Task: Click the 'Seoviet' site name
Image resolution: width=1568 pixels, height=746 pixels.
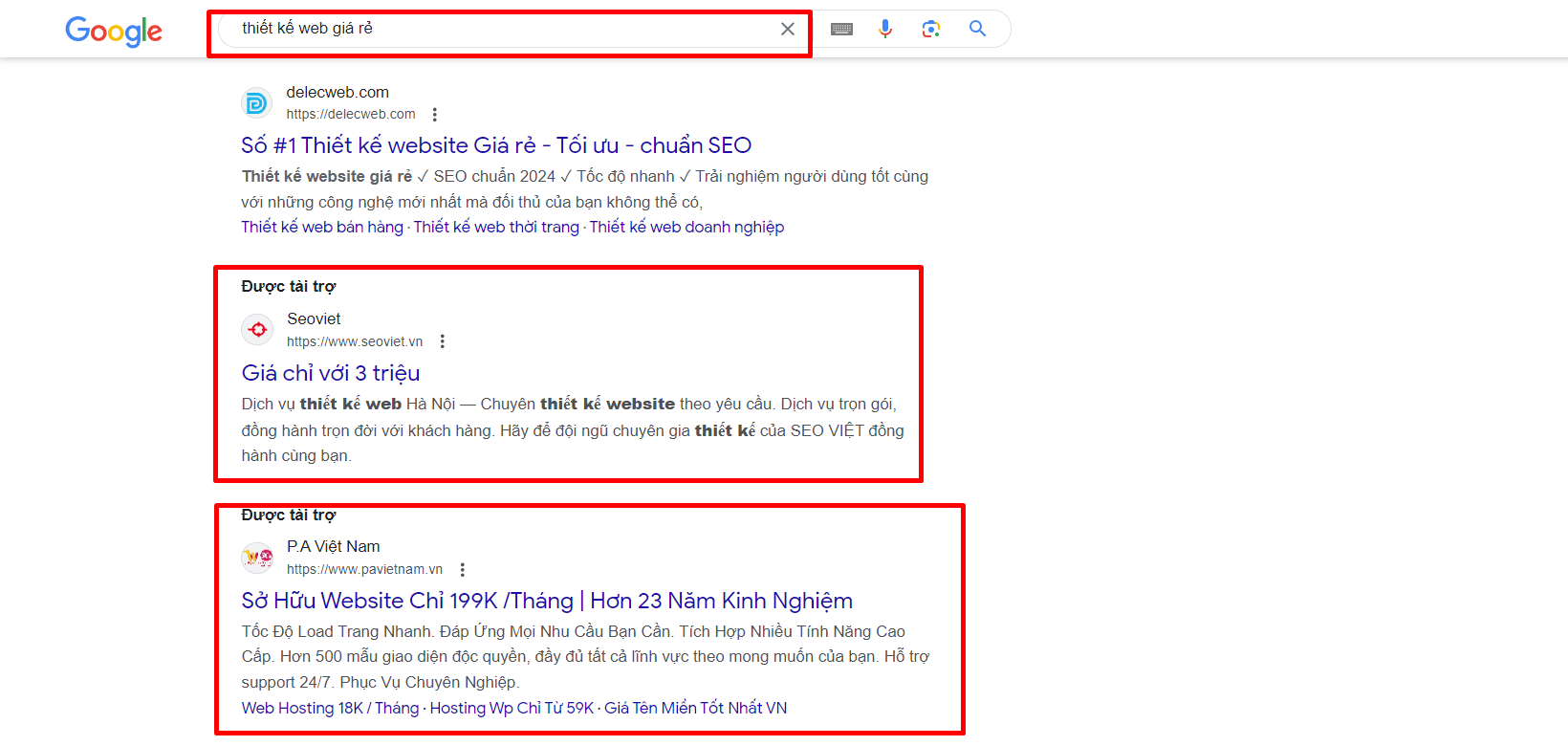Action: click(314, 318)
